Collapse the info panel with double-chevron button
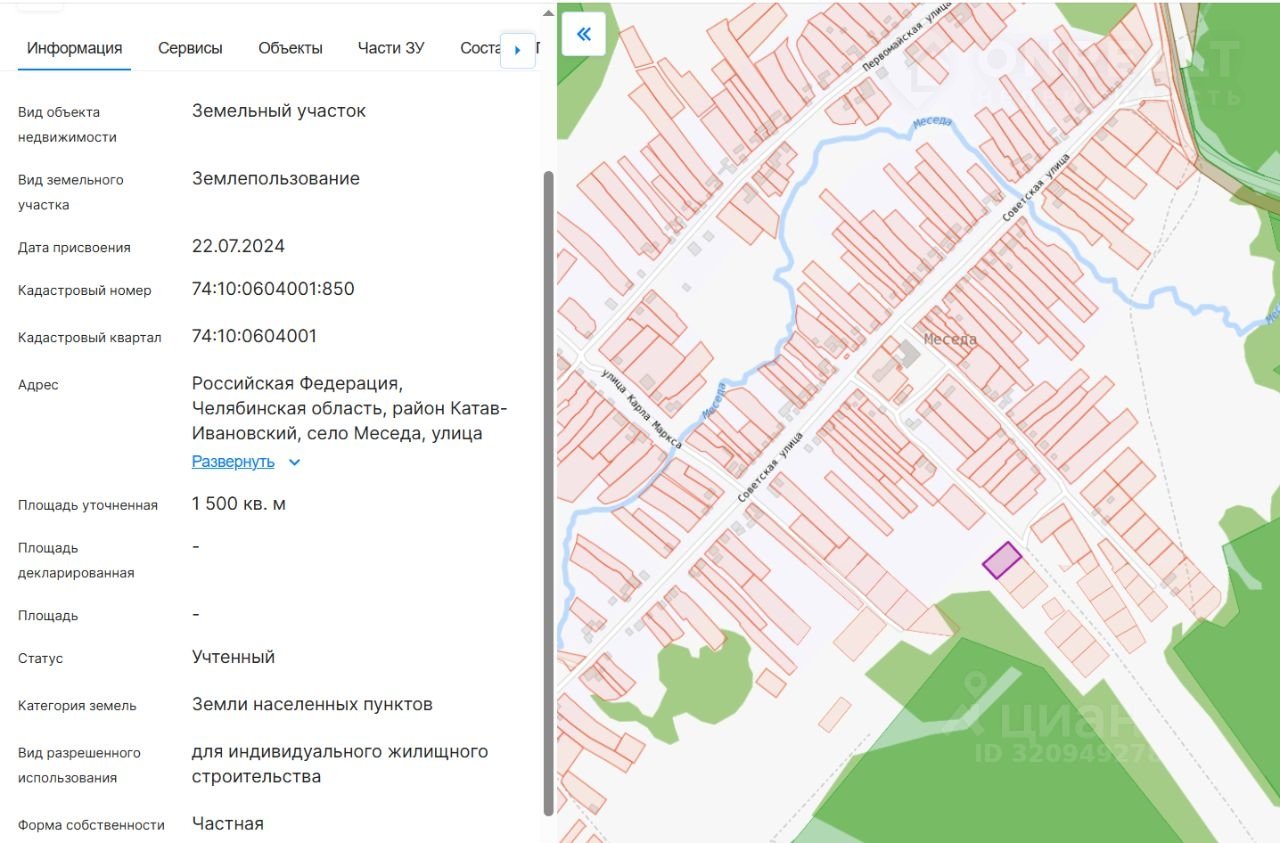Screen dimensions: 1280x843 [x=584, y=34]
